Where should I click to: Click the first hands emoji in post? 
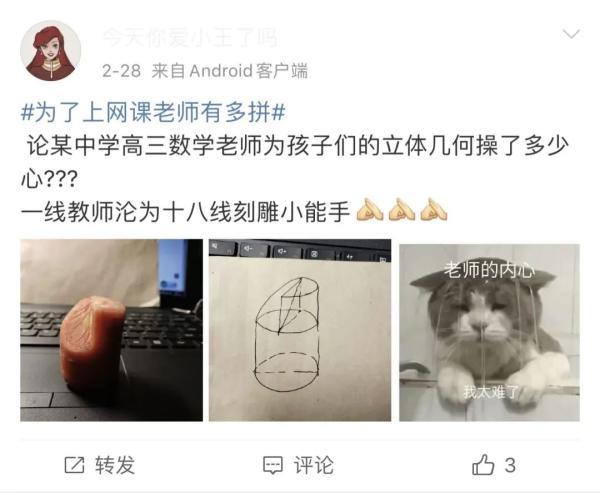[x=369, y=209]
